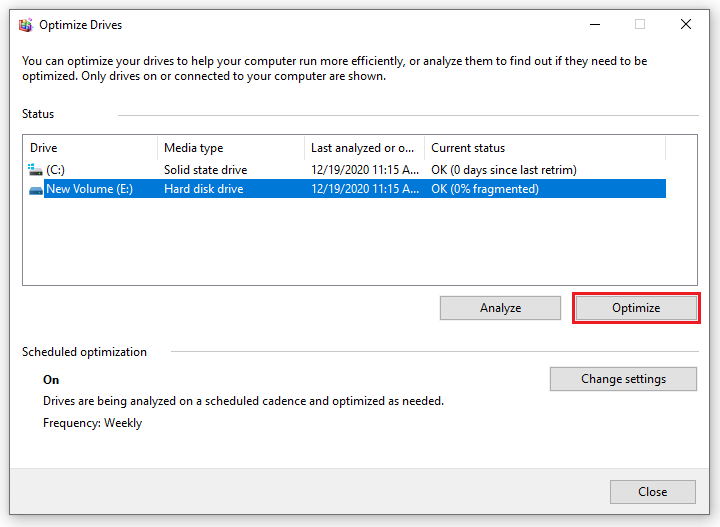
Task: Sort by the Current status column header
Action: (x=544, y=148)
